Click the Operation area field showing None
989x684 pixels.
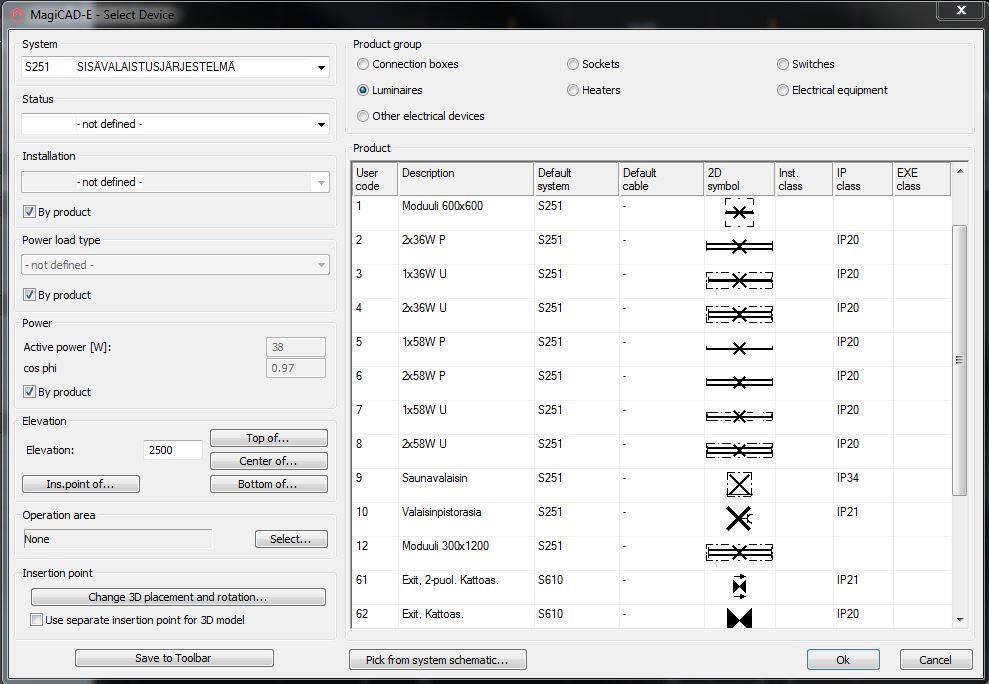tap(117, 540)
